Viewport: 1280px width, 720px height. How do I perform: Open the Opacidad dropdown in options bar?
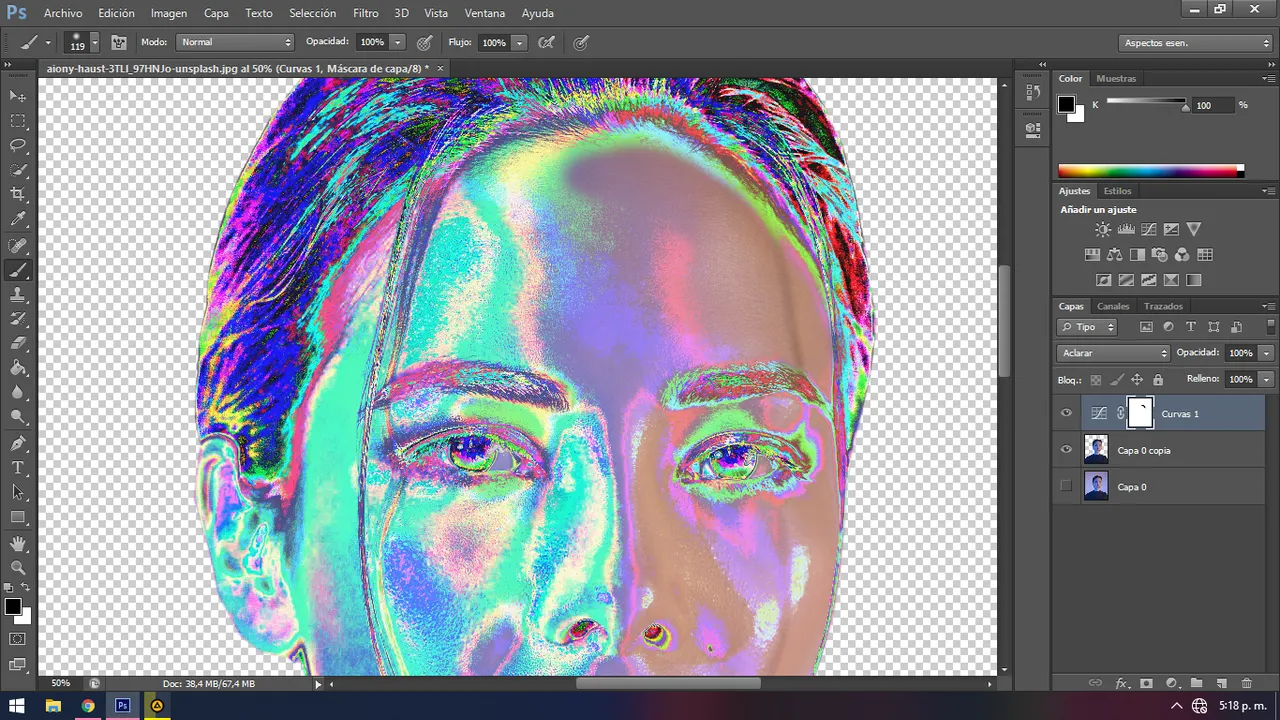pos(397,43)
